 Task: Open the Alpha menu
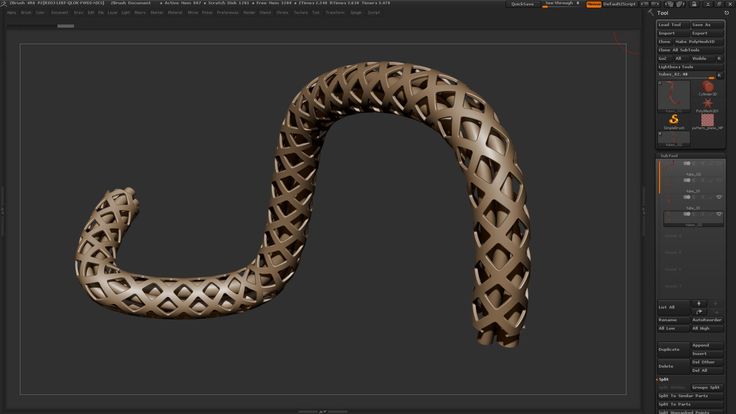[x=11, y=13]
